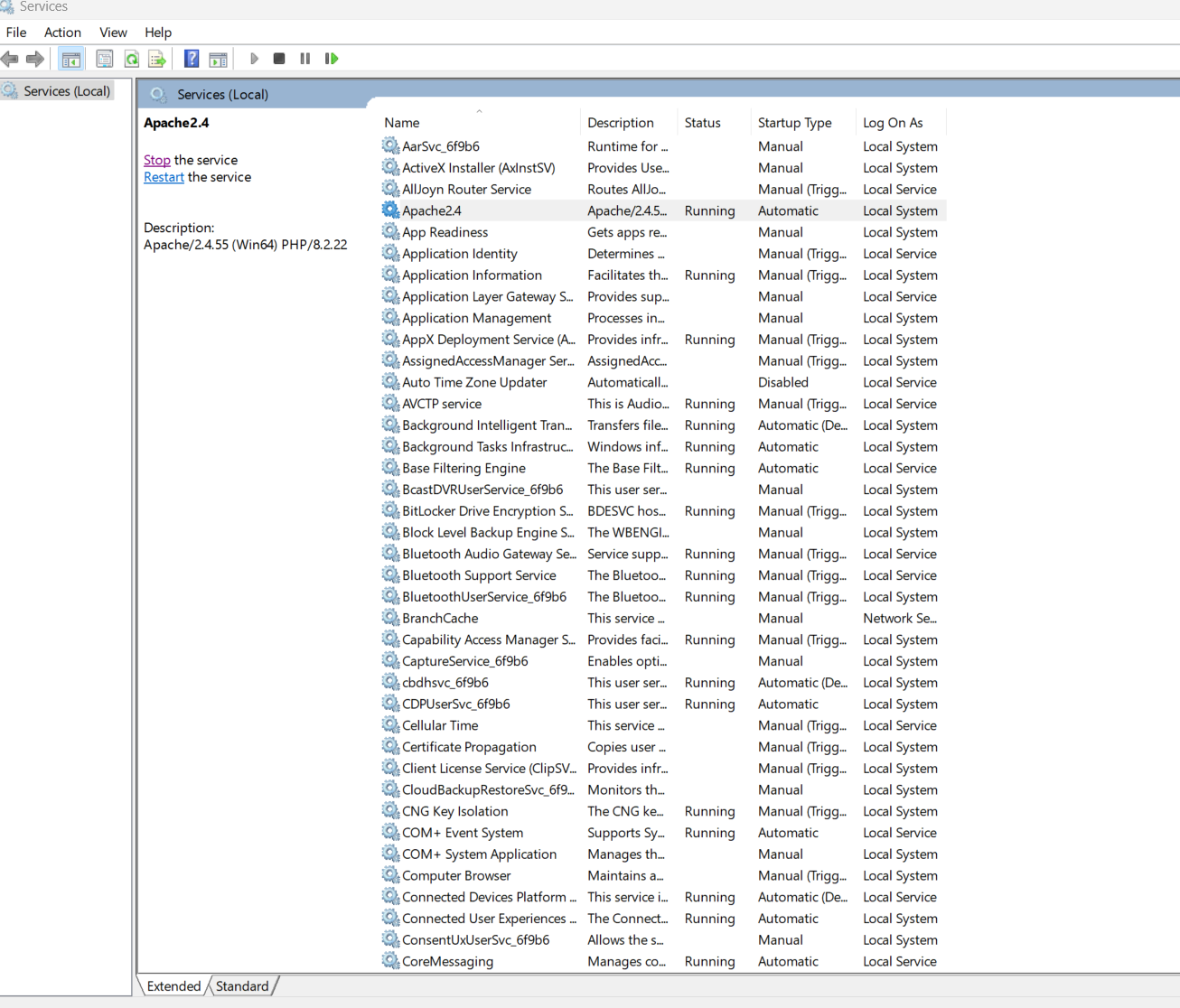Screen dimensions: 1180x1008
Task: Select Capability Access Manager Service
Action: point(662,639)
